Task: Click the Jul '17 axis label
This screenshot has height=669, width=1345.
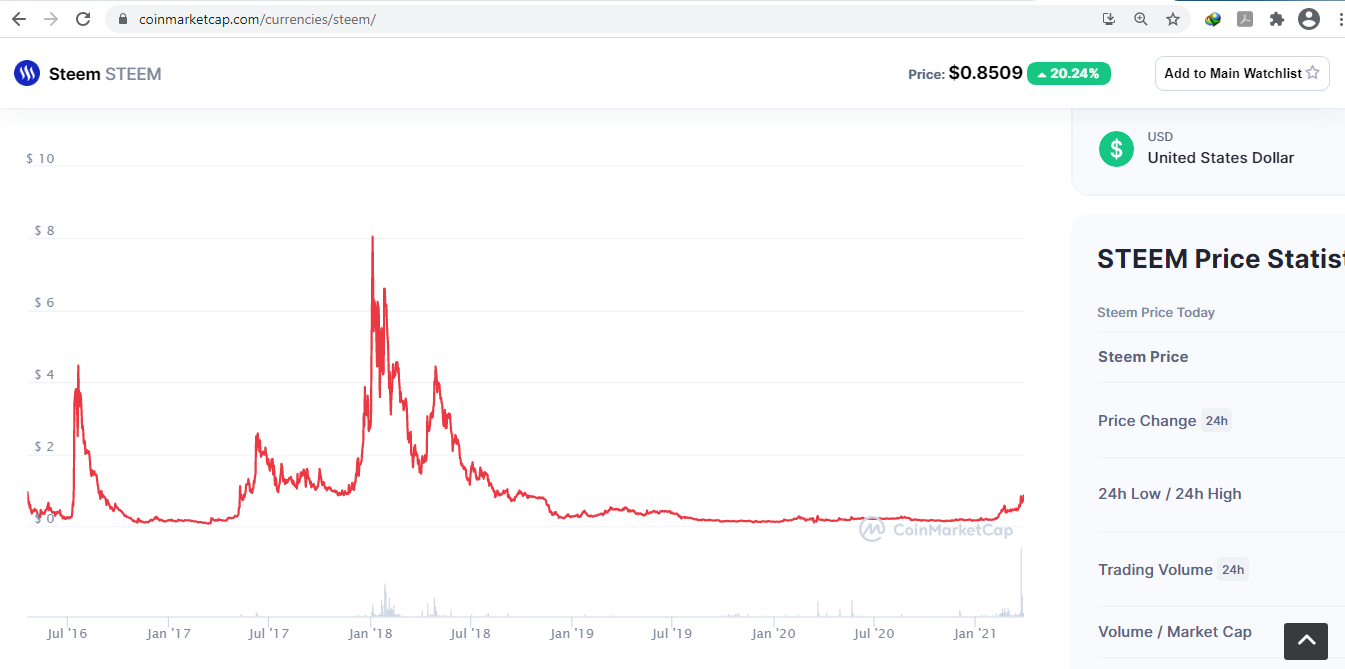Action: tap(269, 633)
